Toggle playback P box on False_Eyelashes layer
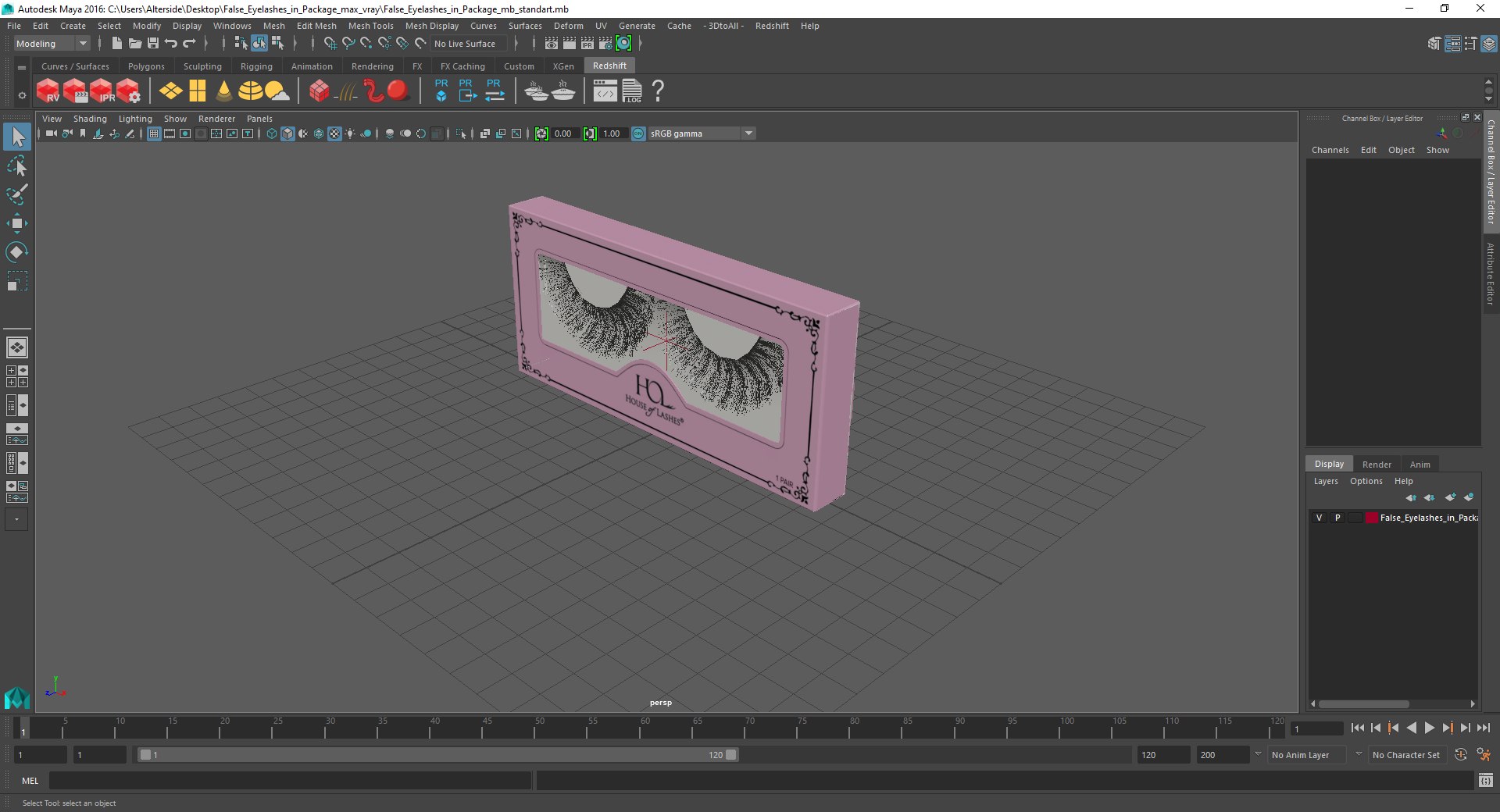 [x=1337, y=518]
